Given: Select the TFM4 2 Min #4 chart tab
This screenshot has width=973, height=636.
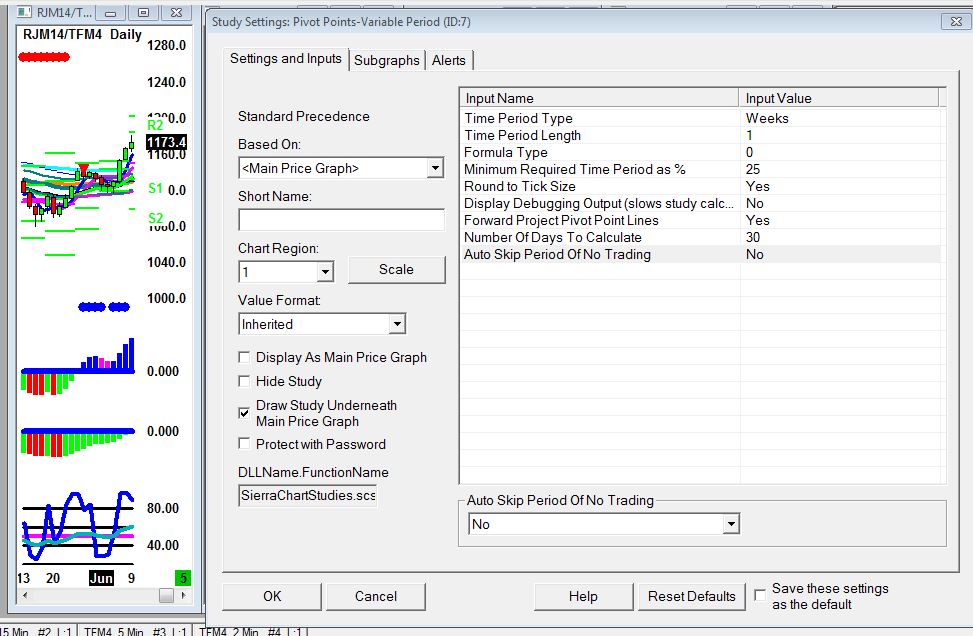Looking at the screenshot, I should pyautogui.click(x=250, y=630).
